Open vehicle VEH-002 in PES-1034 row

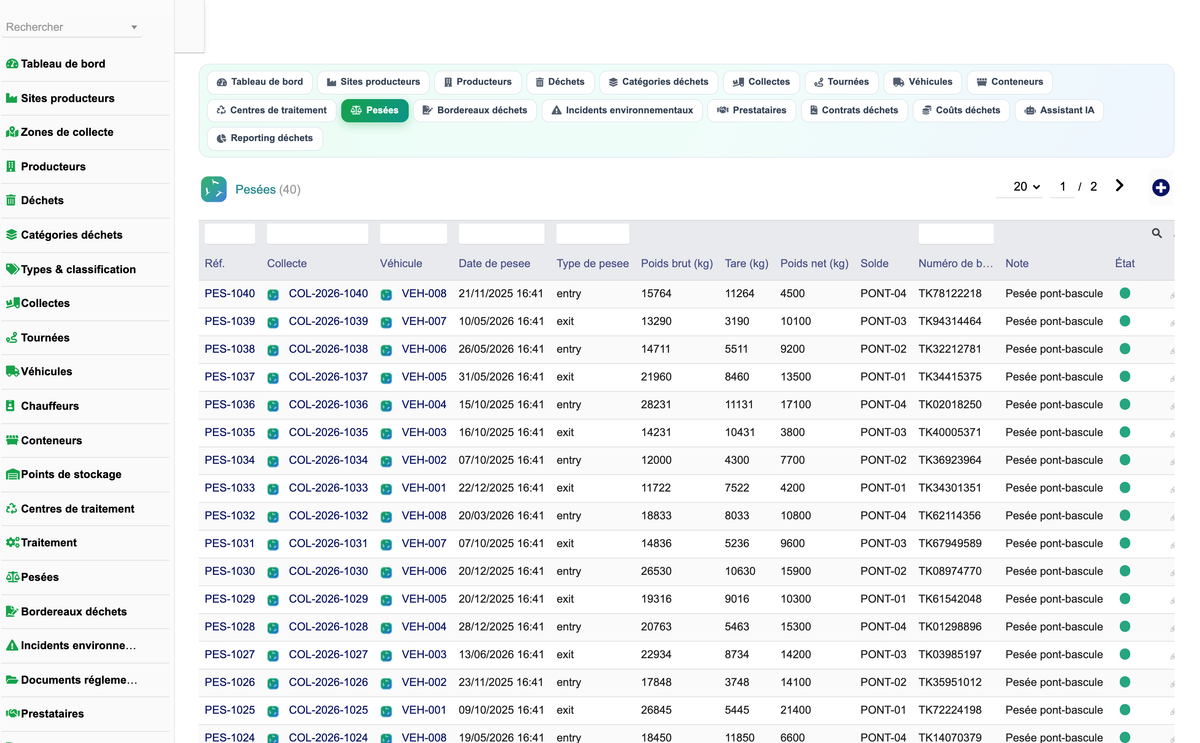(x=424, y=460)
